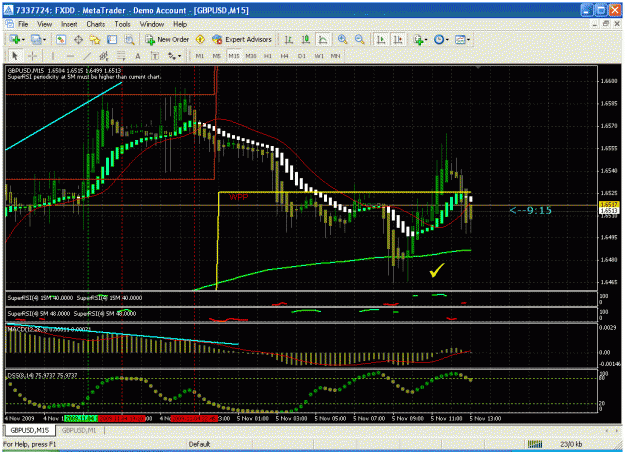Expand the Templates dropdown arrow
This screenshot has height=452, width=625.
point(468,40)
